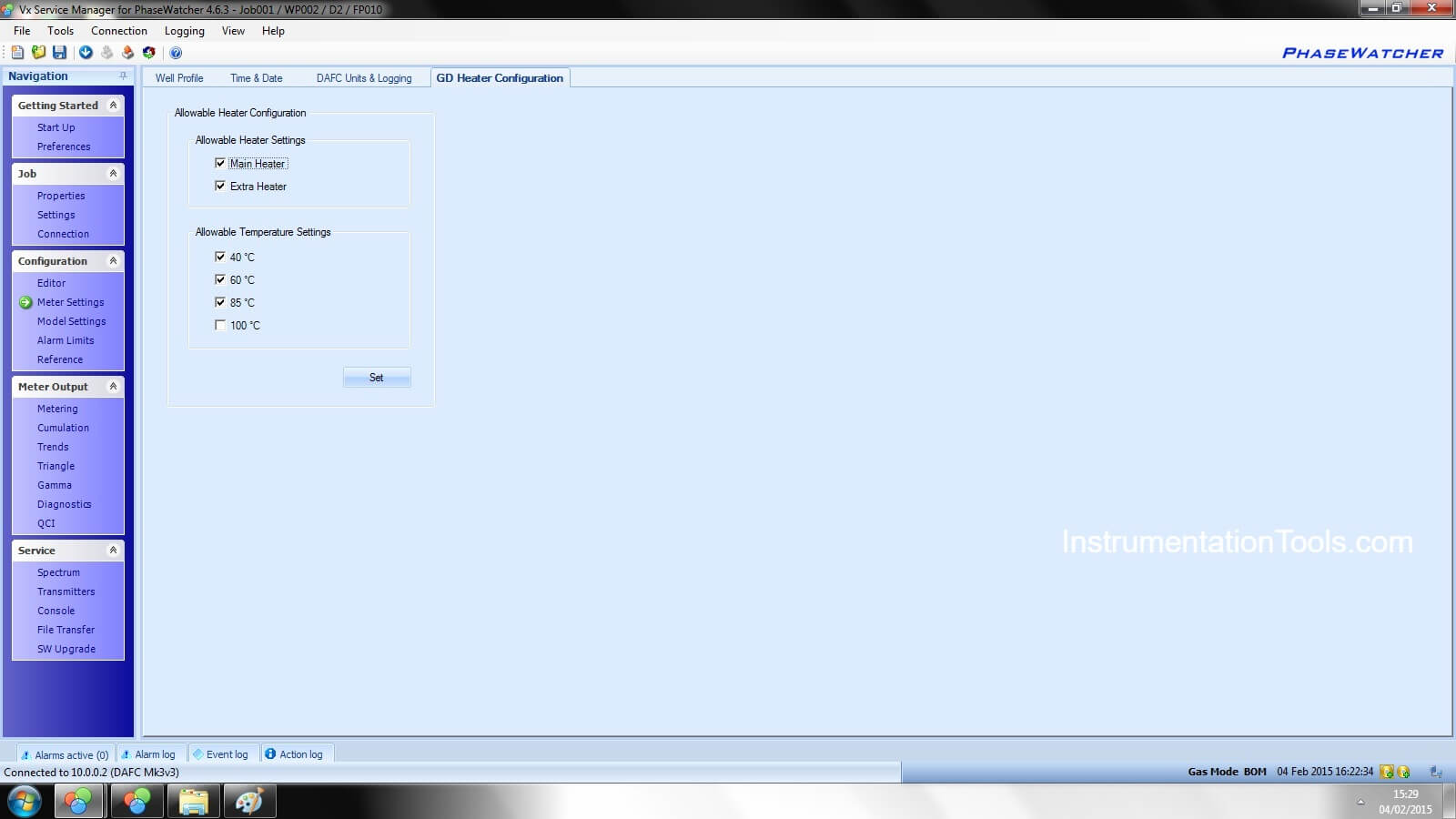Open SW Upgrade under Service
Screen dimensions: 1456x819
(x=66, y=649)
